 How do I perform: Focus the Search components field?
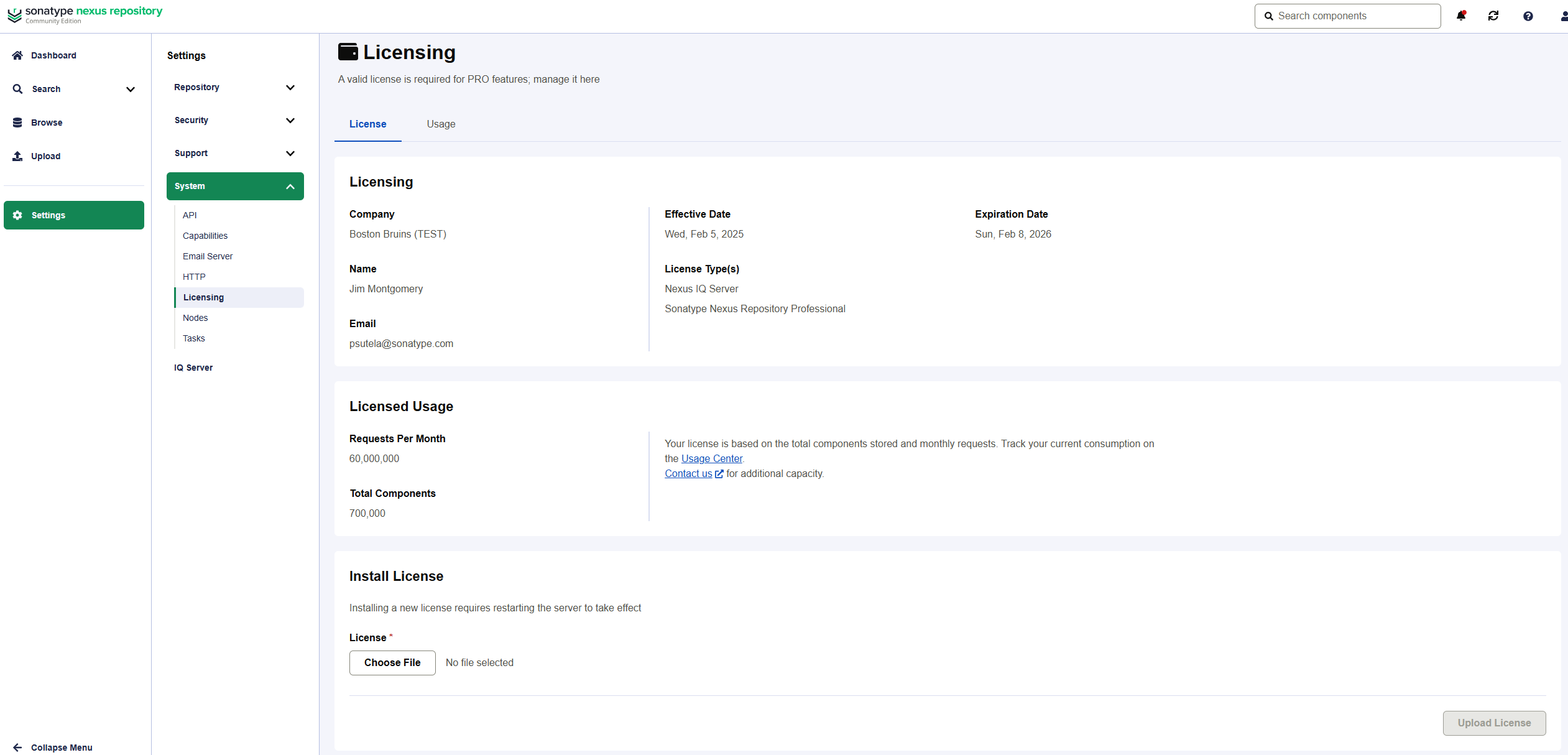coord(1347,16)
